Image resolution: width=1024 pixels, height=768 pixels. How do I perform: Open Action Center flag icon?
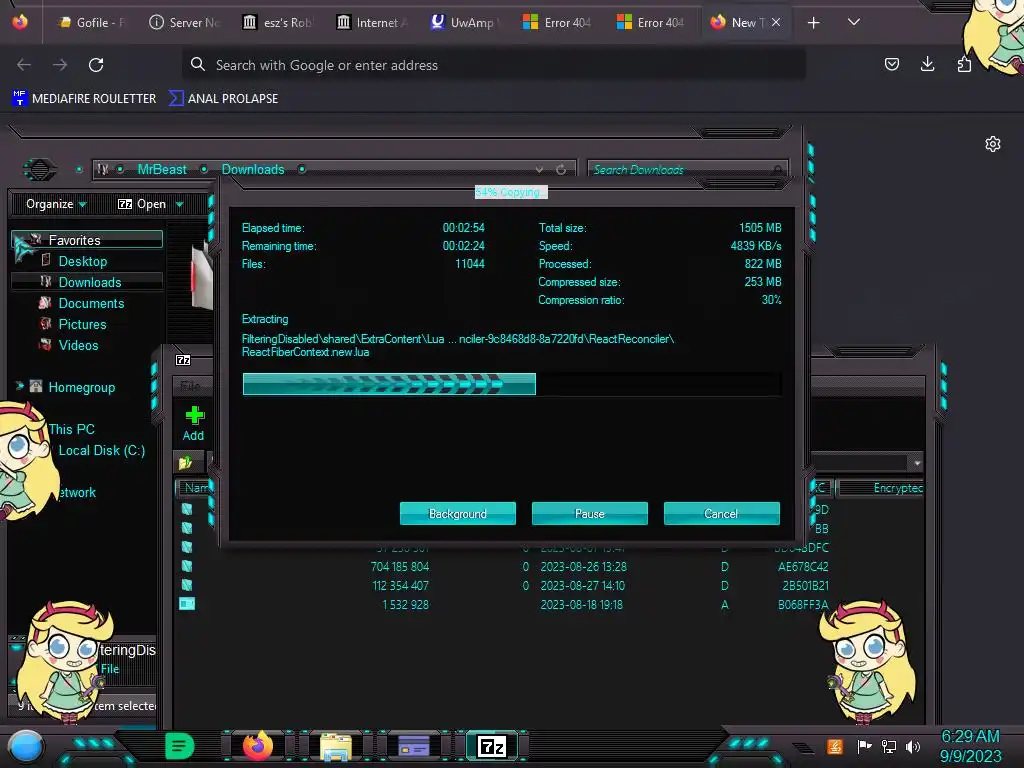864,746
